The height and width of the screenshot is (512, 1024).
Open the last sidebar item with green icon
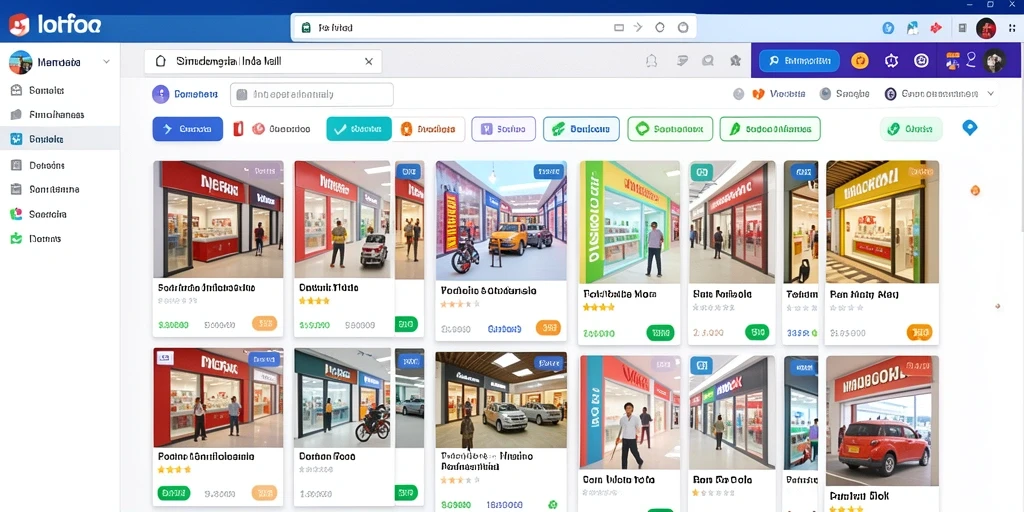coord(59,238)
